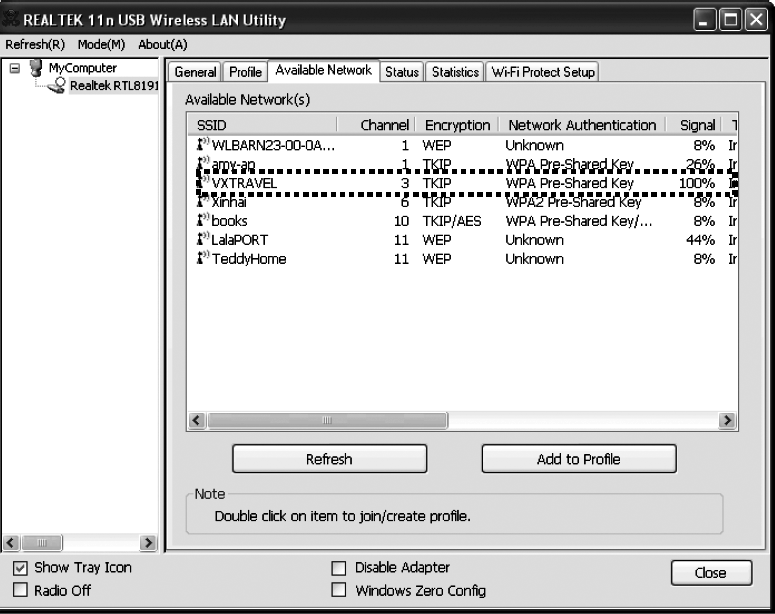Switch to the Status tab
The image size is (775, 614).
coord(402,72)
